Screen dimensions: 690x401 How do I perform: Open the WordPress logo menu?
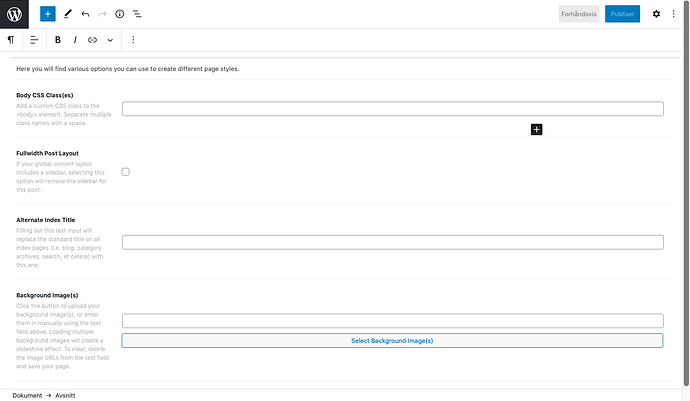coord(14,14)
